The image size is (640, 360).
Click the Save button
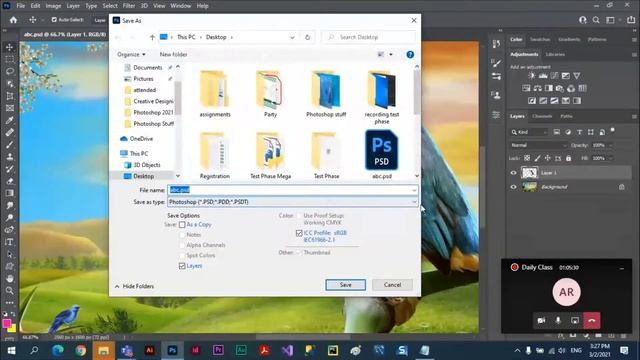pyautogui.click(x=345, y=285)
